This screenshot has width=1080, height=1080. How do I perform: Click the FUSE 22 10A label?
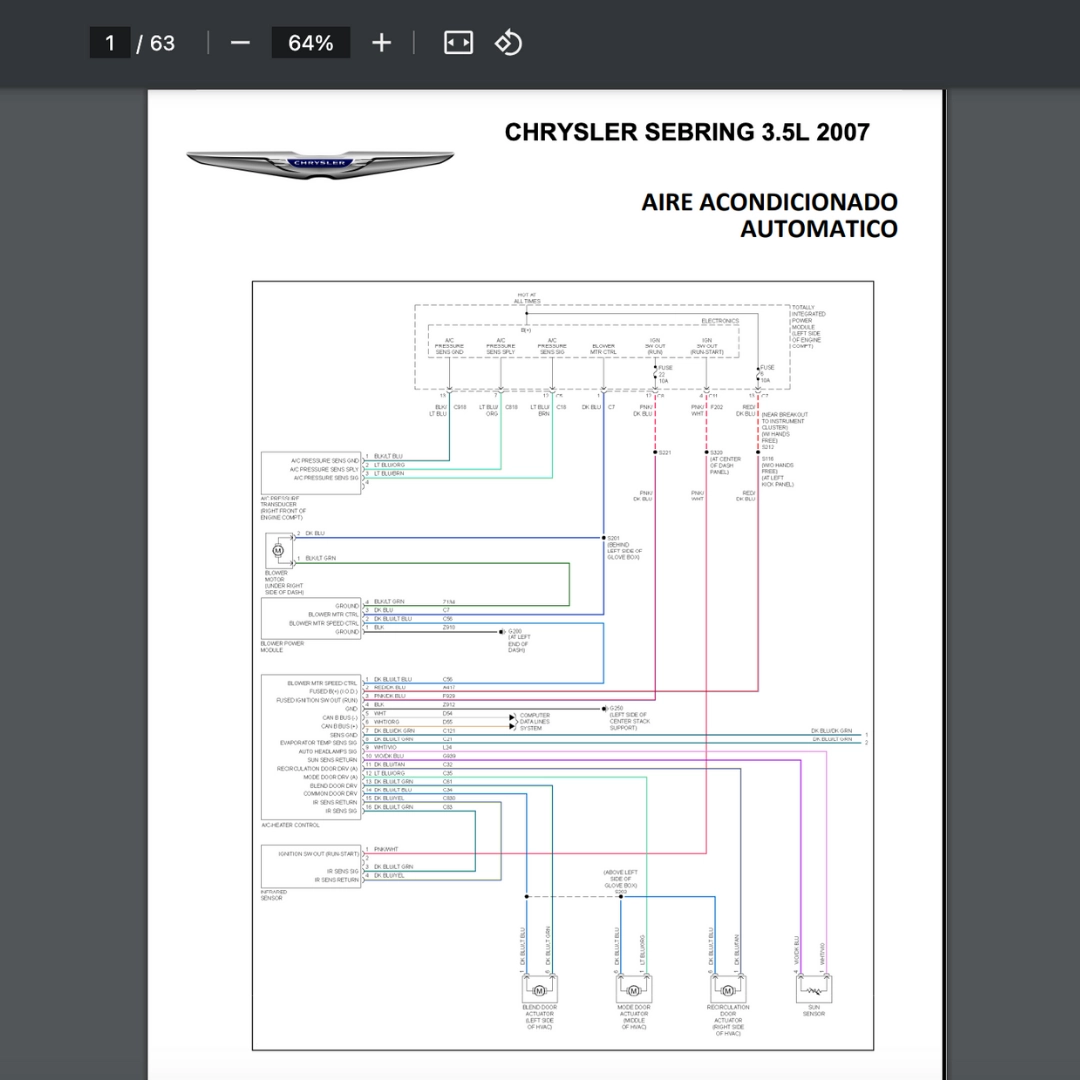(x=665, y=374)
